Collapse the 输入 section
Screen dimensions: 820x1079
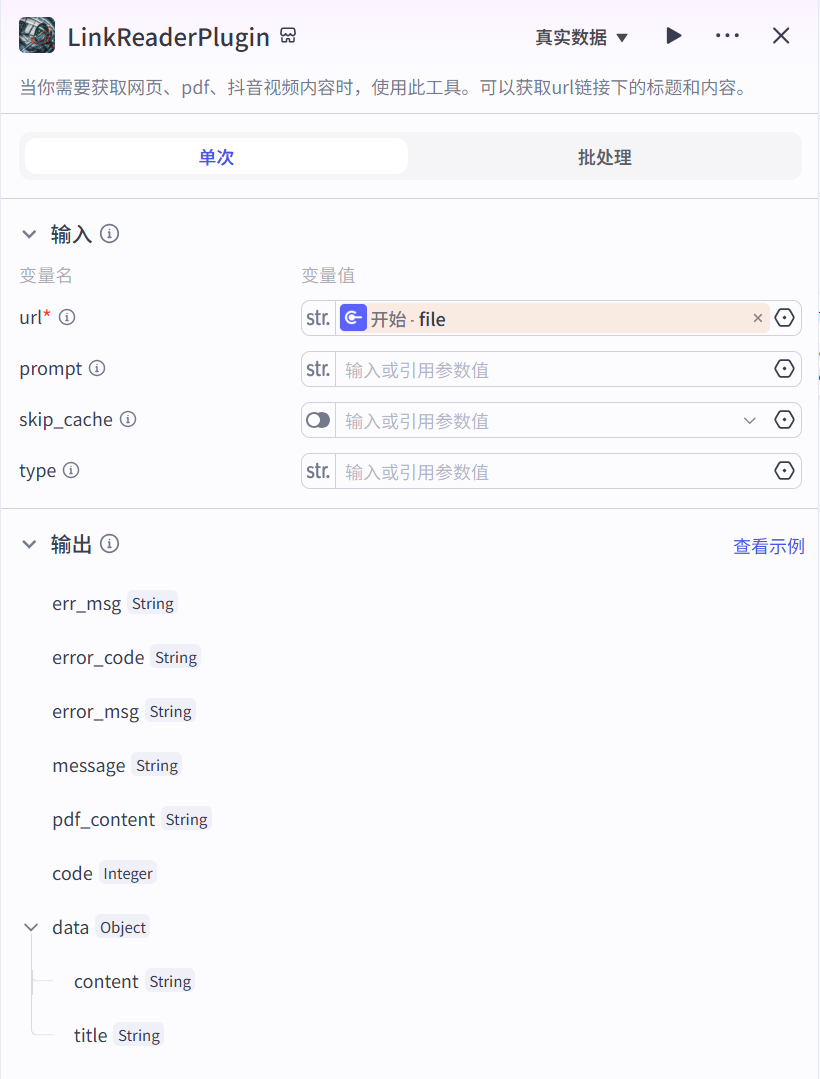click(x=29, y=234)
